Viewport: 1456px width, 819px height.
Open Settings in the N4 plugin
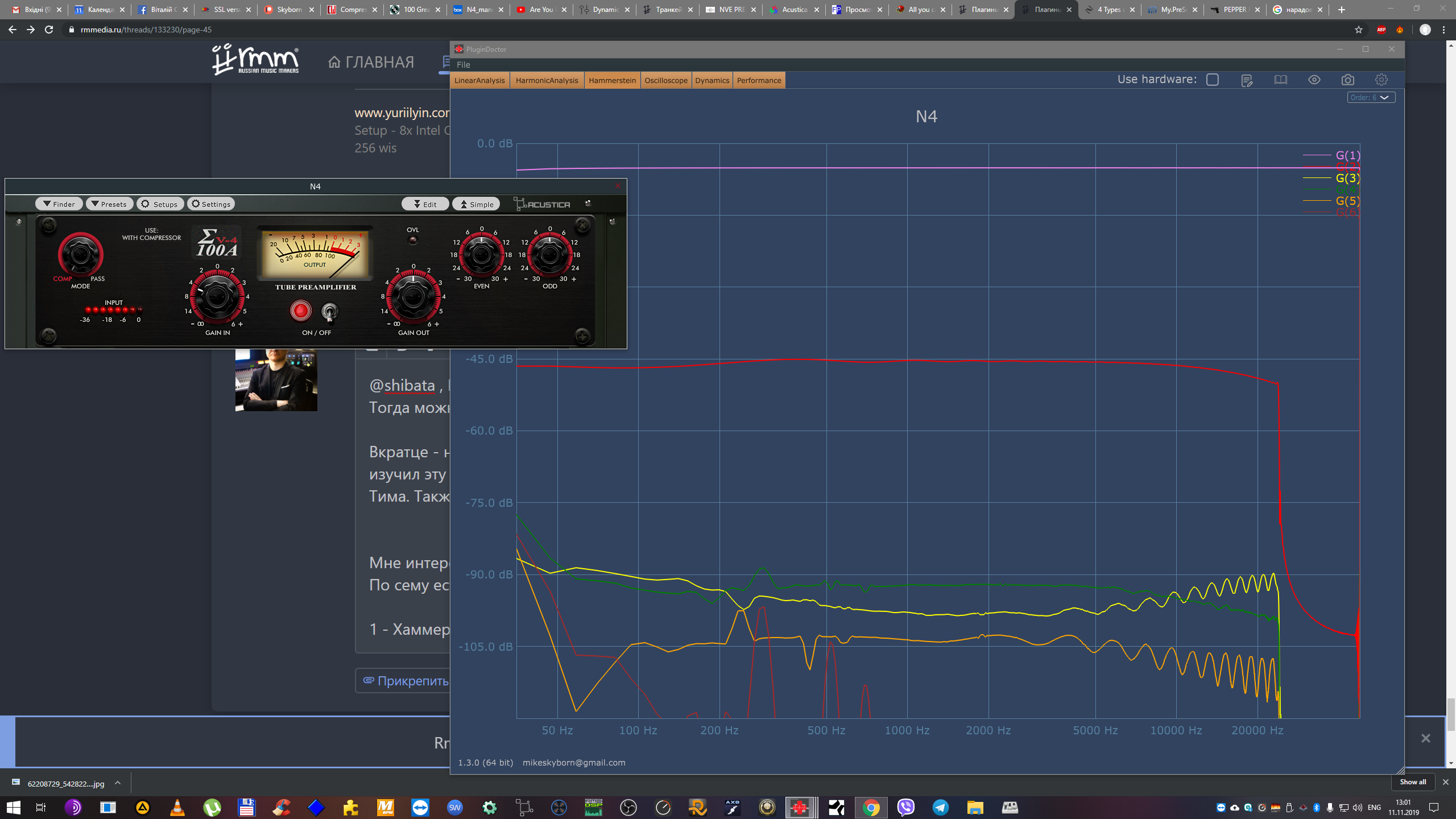tap(211, 204)
